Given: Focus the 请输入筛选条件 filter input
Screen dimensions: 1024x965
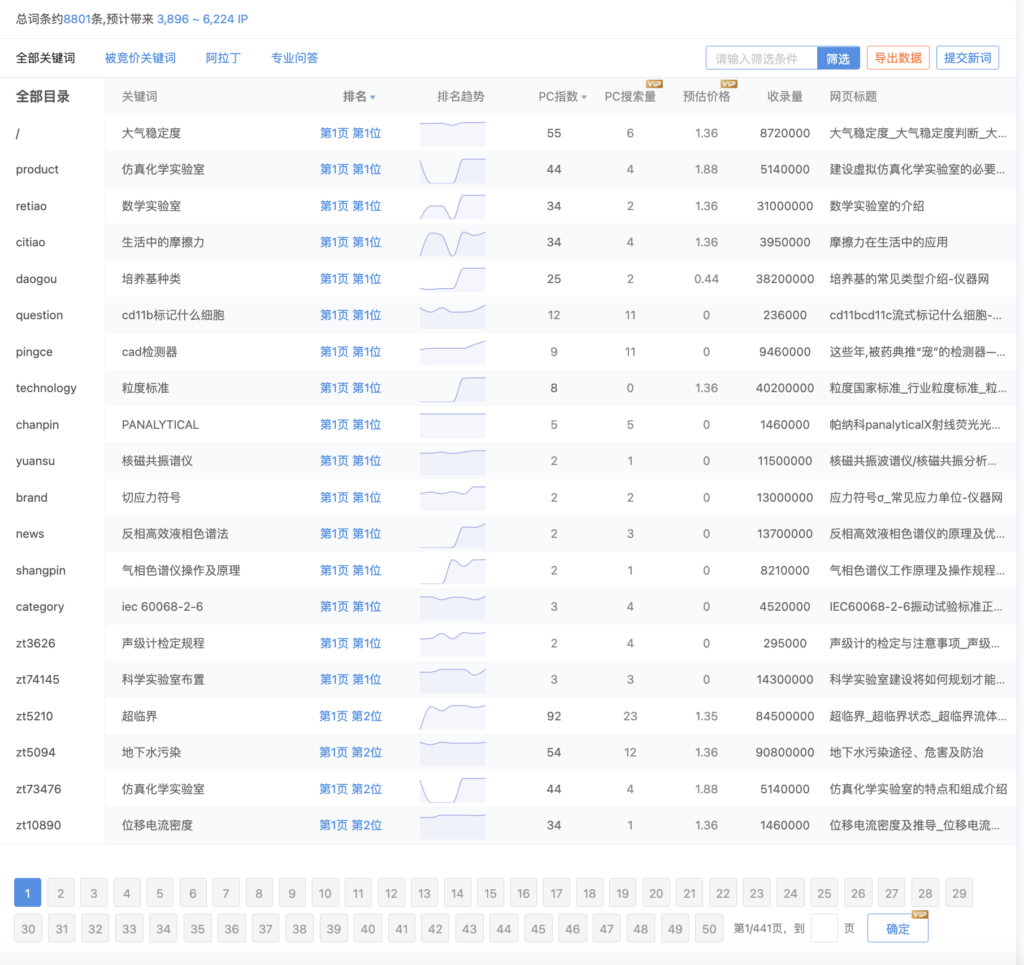Looking at the screenshot, I should click(761, 58).
